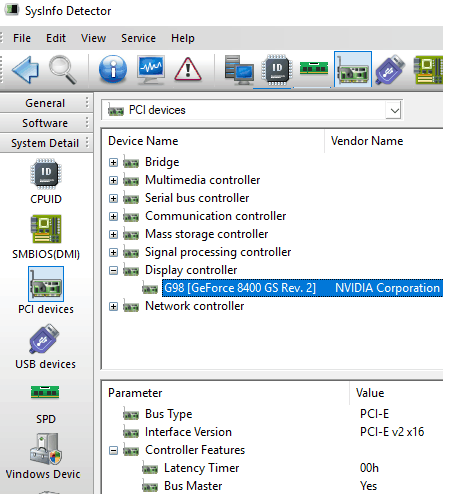
Task: Open the monitor with waveform toolbar icon
Action: pos(151,70)
